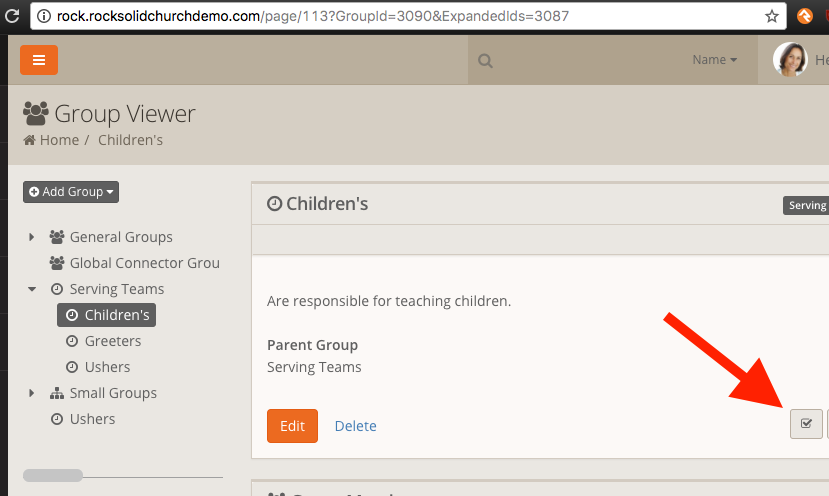Click the Delete link
The width and height of the screenshot is (829, 496).
click(x=355, y=426)
